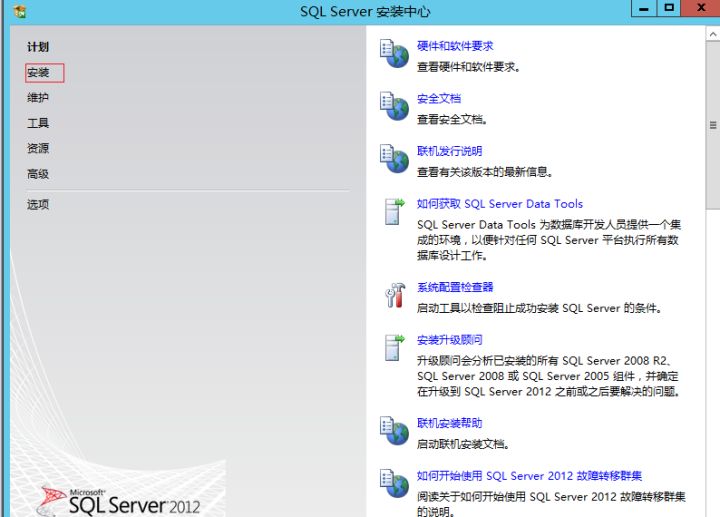Viewport: 720px width, 517px height.
Task: Open the 安全文档 link
Action: (x=439, y=98)
